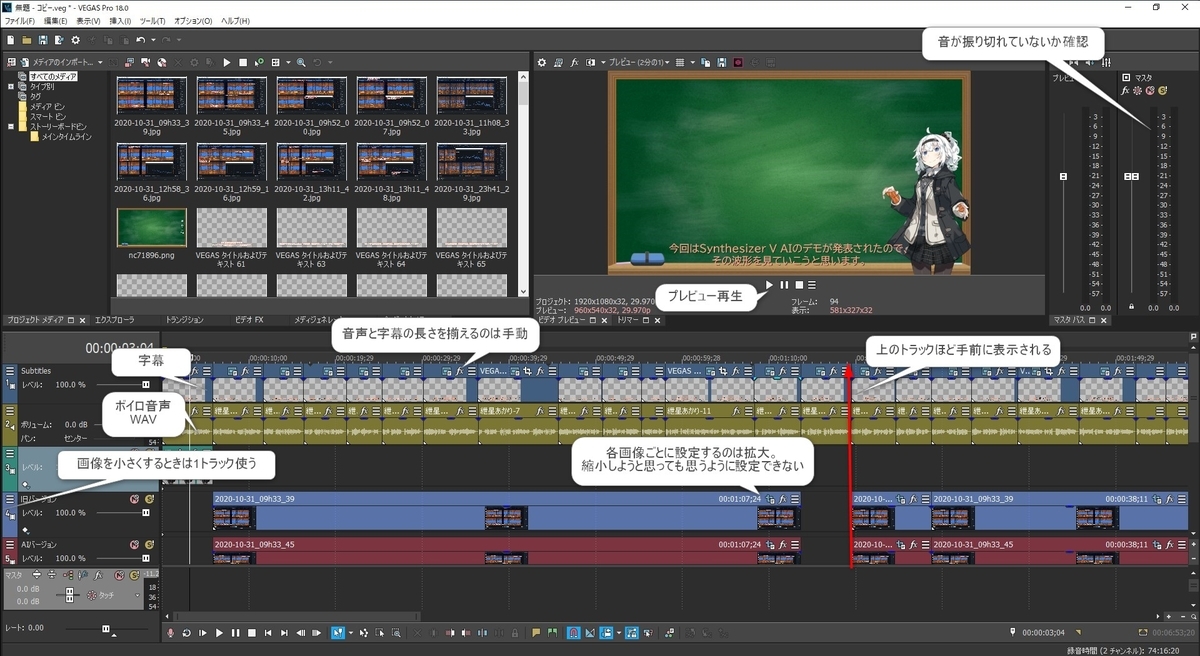Open project properties gear in main toolbar
The height and width of the screenshot is (656, 1200).
tap(76, 40)
